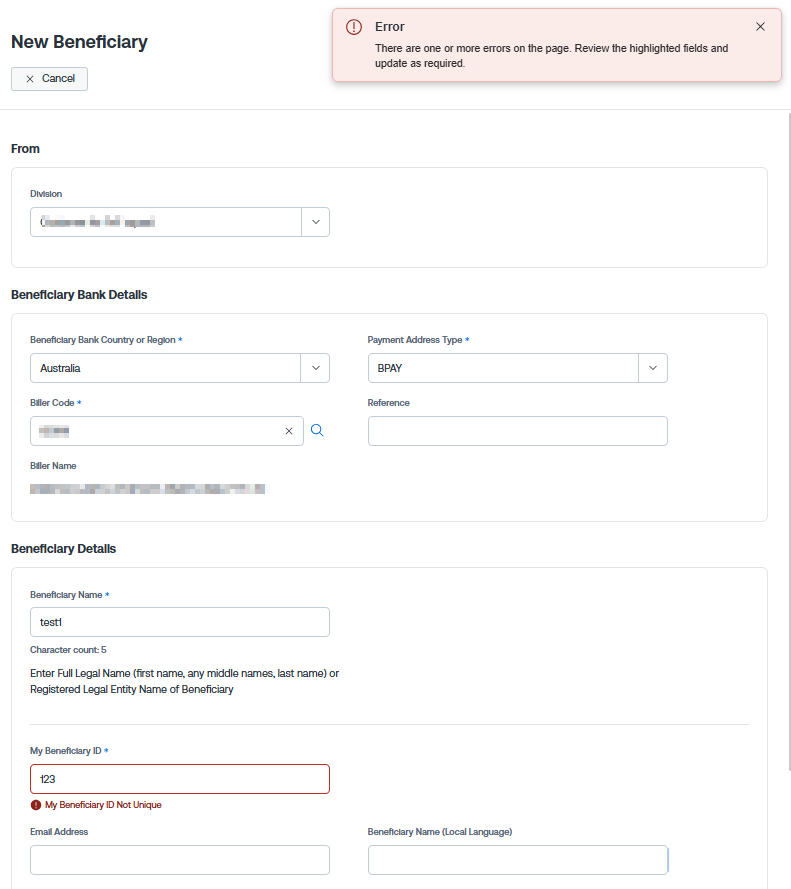Open the Division dropdown arrow

(x=316, y=222)
